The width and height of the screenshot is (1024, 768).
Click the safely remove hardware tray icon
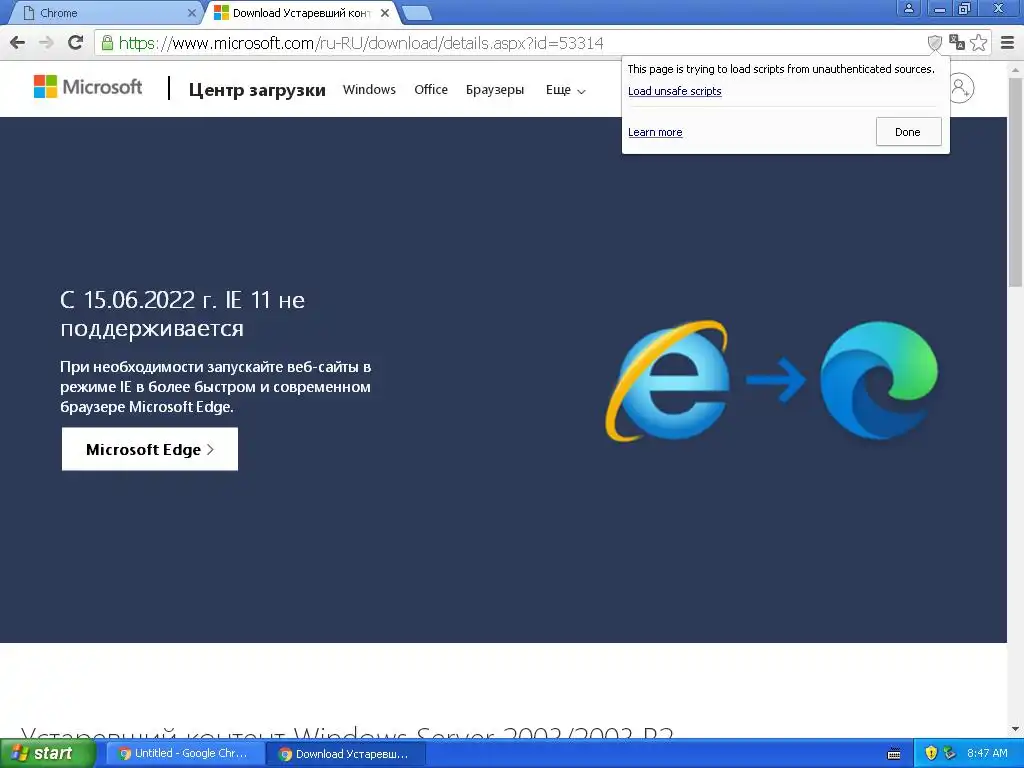(950, 754)
